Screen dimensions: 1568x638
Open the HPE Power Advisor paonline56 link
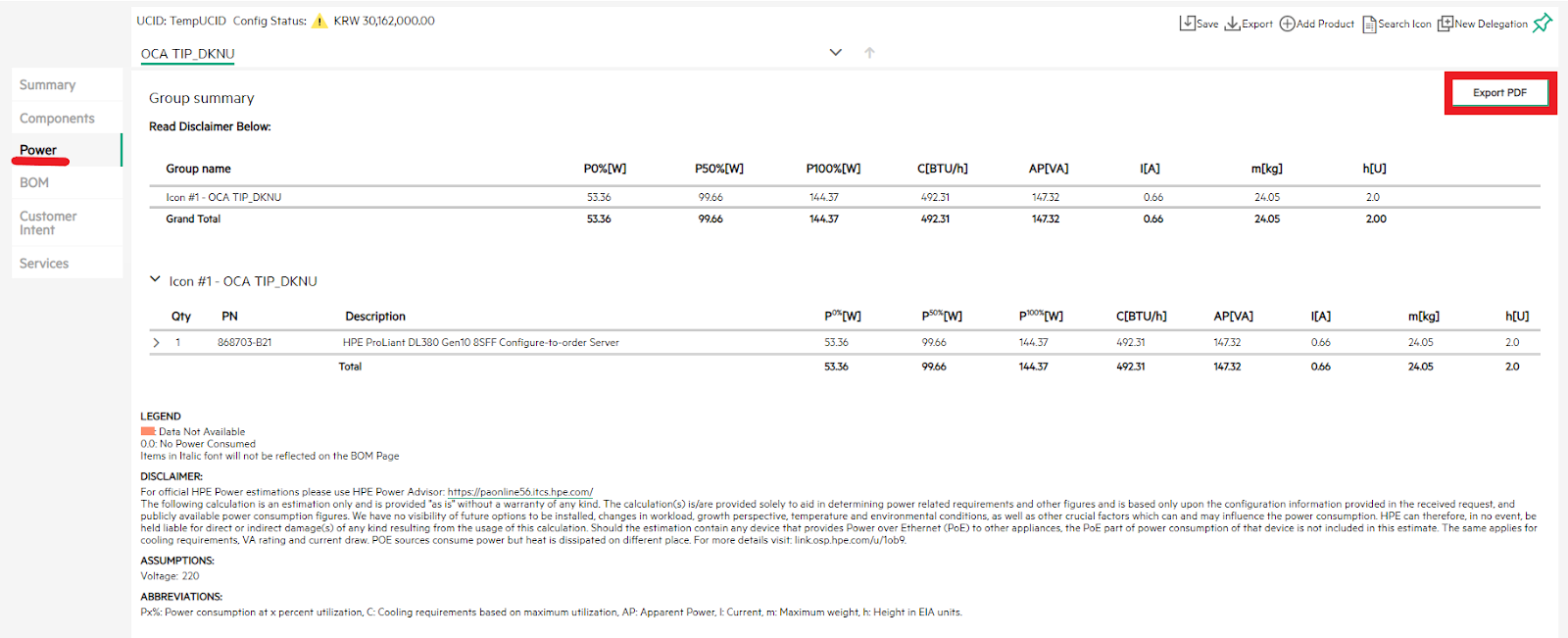pos(520,492)
